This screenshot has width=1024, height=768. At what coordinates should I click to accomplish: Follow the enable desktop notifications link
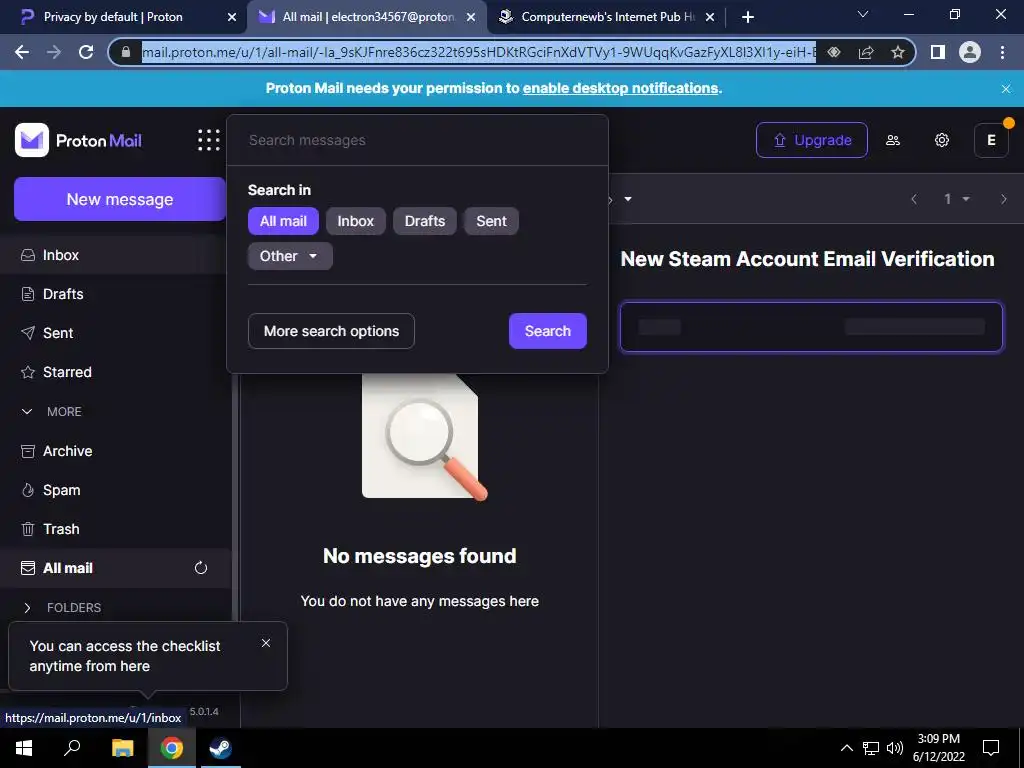[x=620, y=88]
